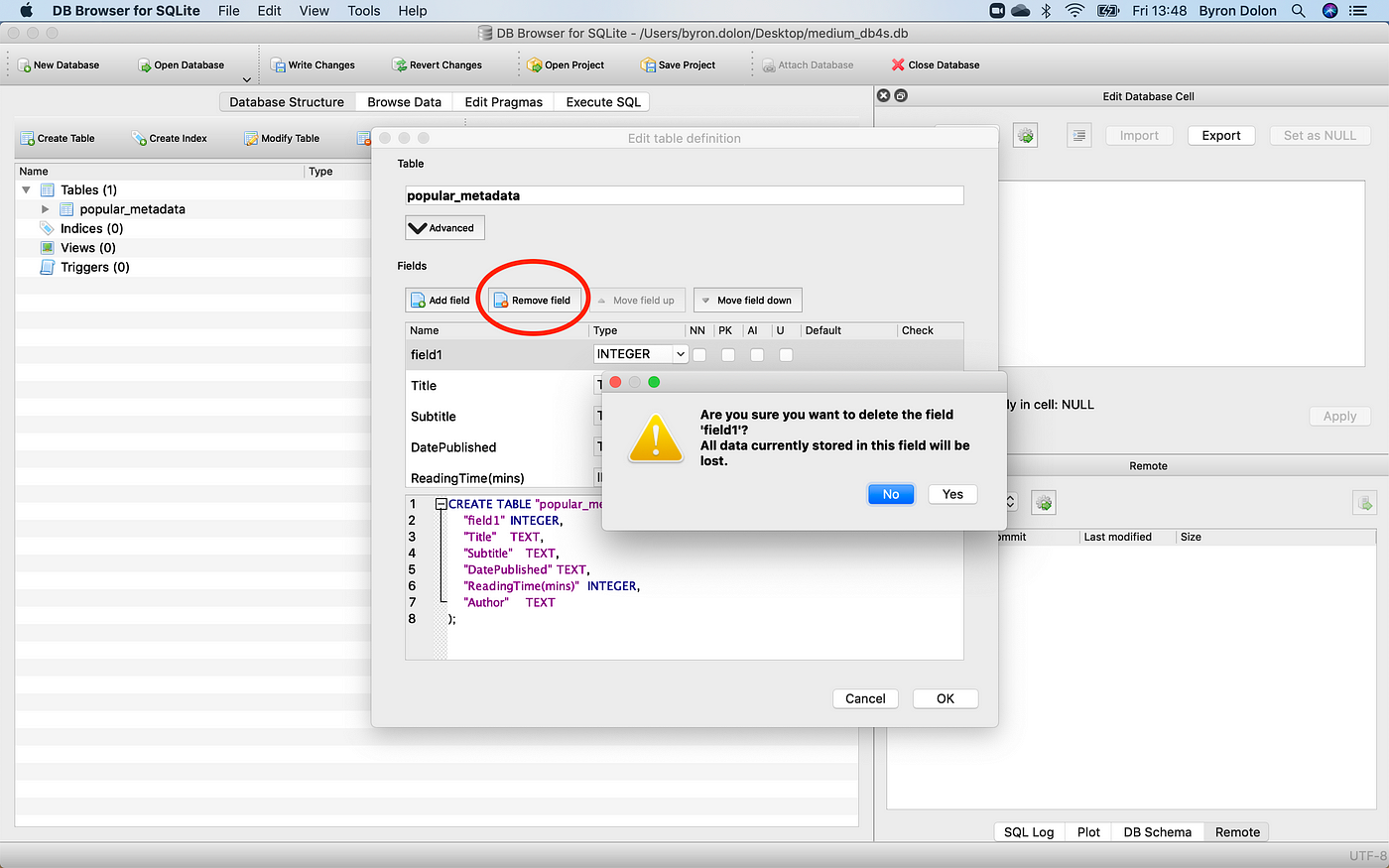This screenshot has height=868, width=1389.
Task: Click the text-format icon next to Import
Action: tap(1079, 136)
